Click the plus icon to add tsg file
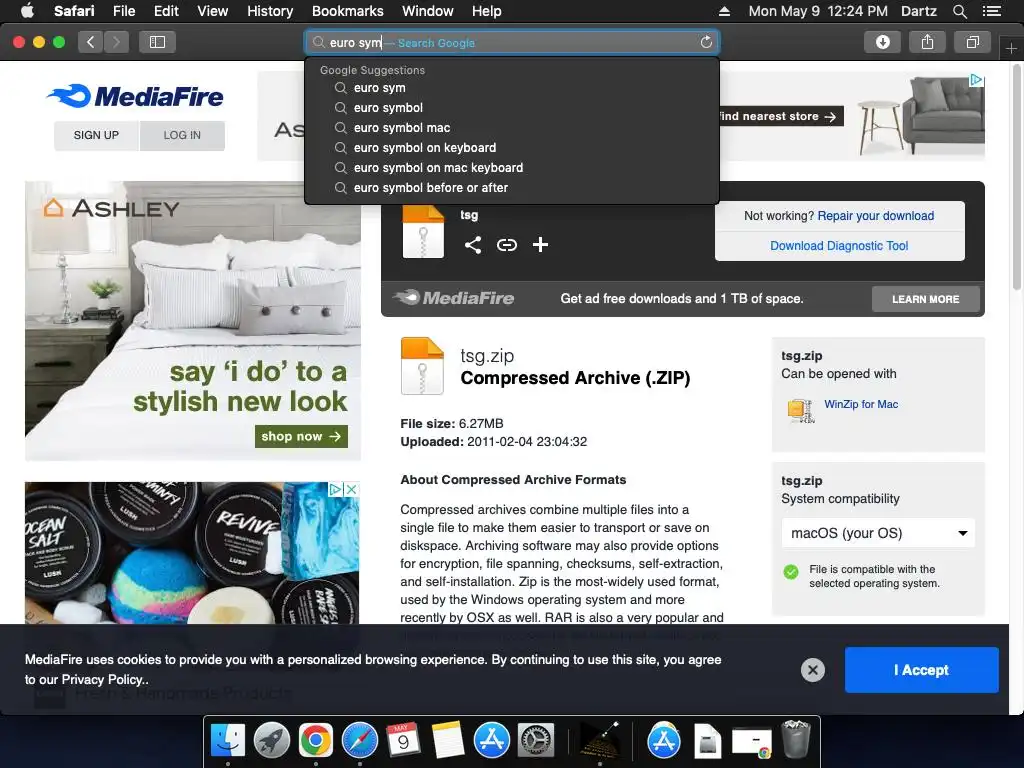 coord(540,245)
